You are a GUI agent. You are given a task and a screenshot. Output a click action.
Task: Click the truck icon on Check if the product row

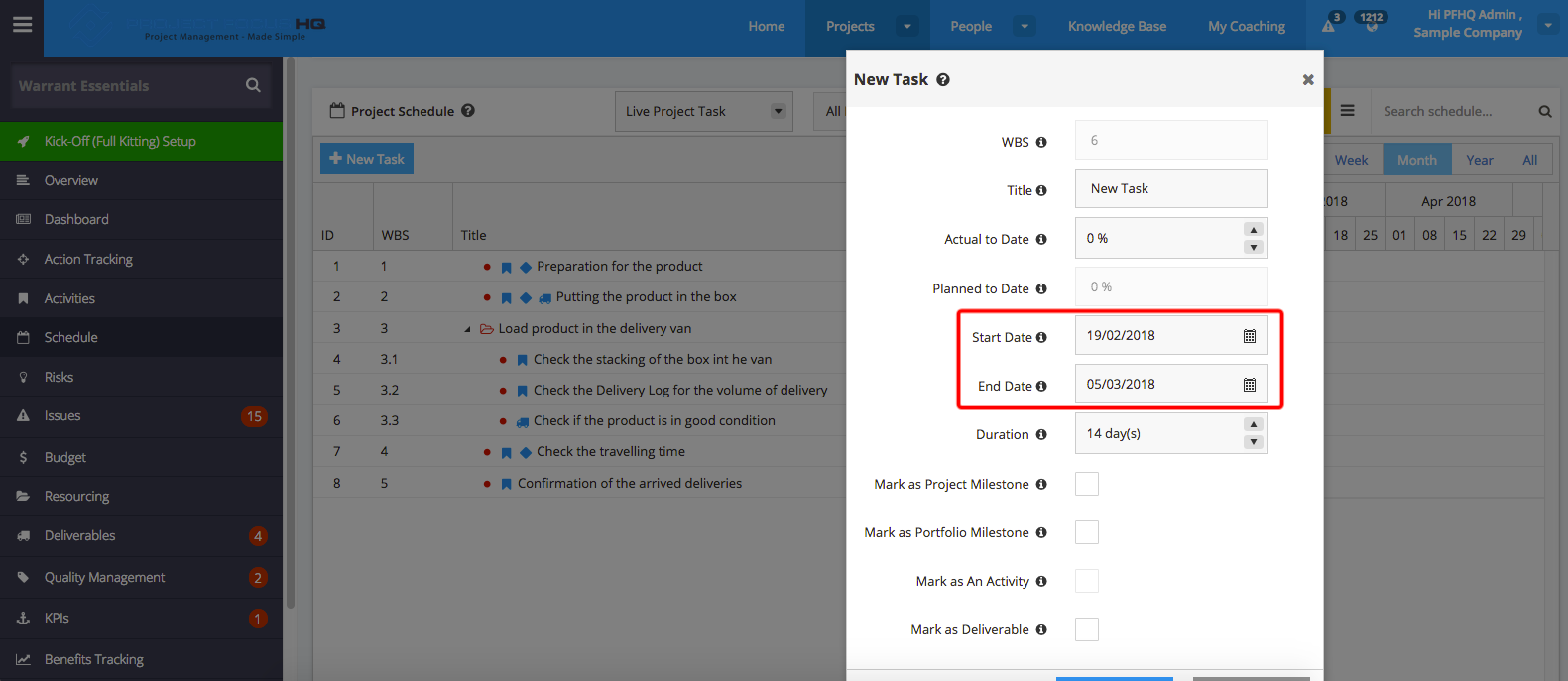coord(523,421)
